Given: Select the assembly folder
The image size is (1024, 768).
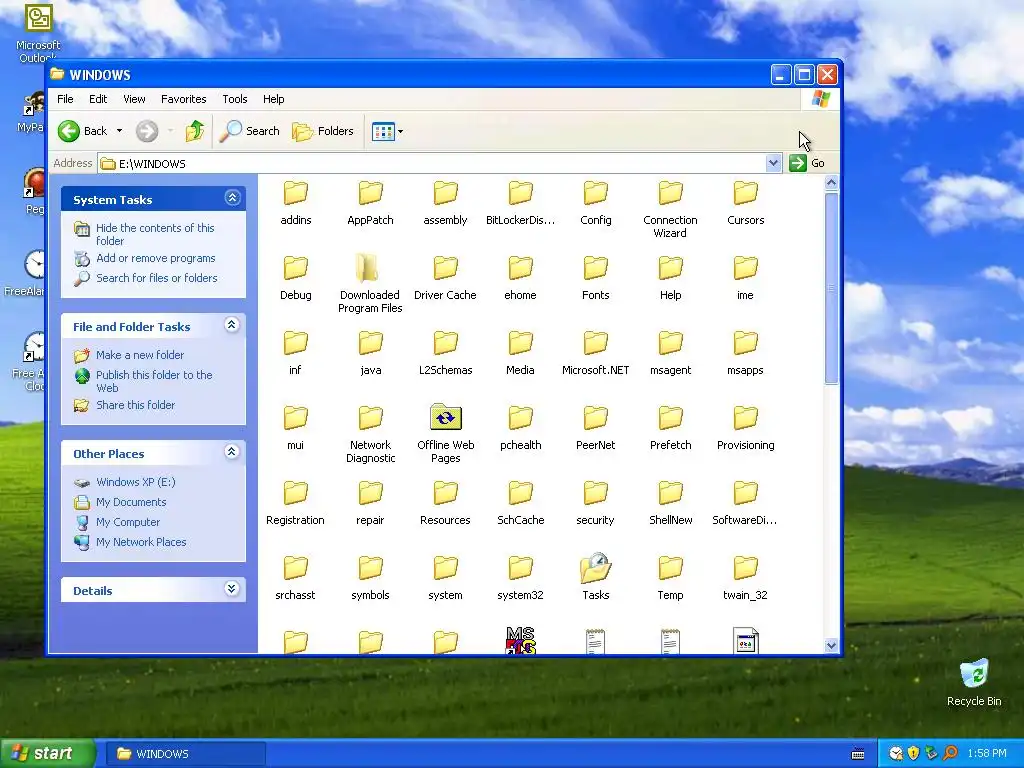Looking at the screenshot, I should 445,203.
